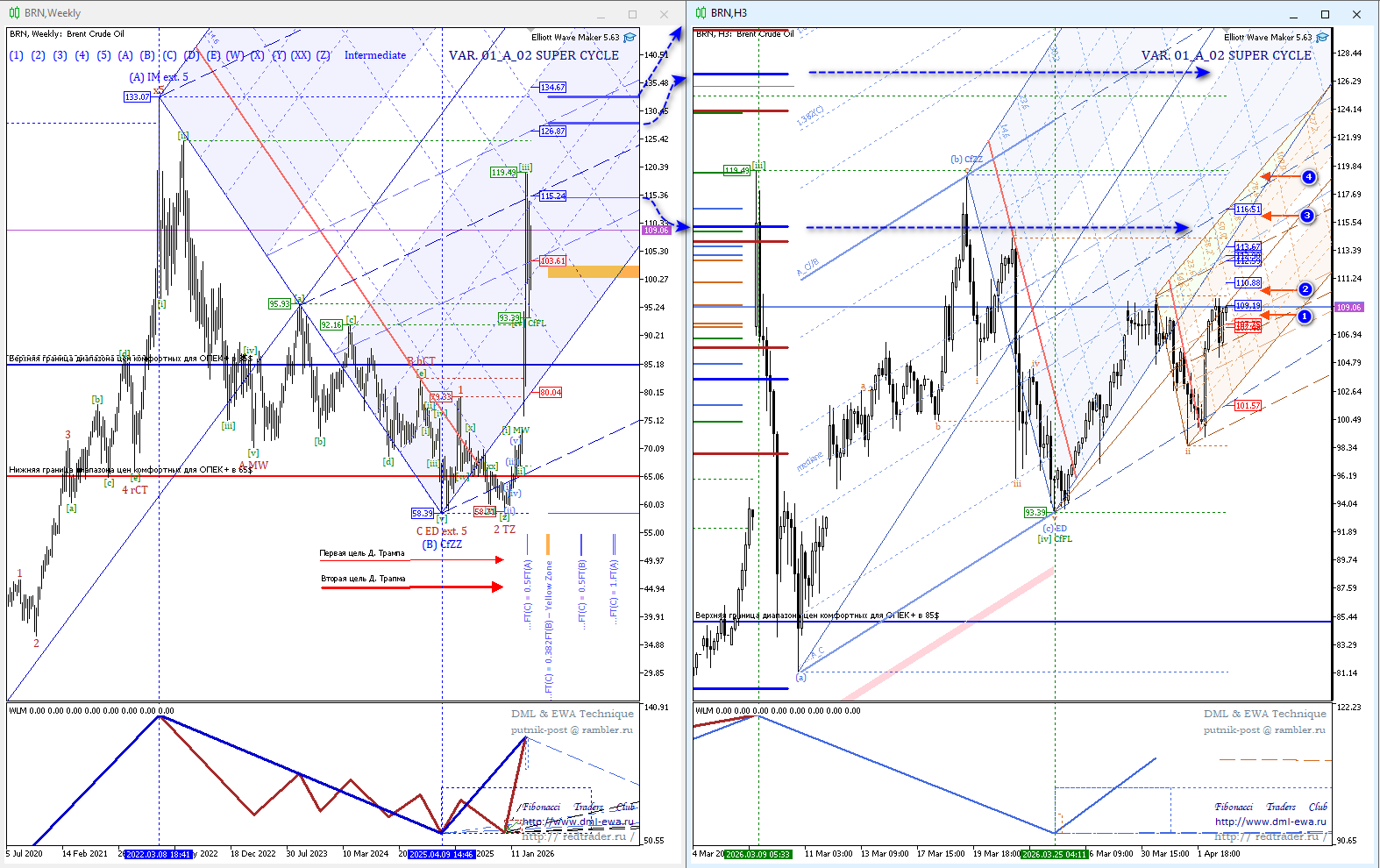Click numbered marker 2 circle on H3 chart
The height and width of the screenshot is (868, 1380).
[x=1305, y=289]
